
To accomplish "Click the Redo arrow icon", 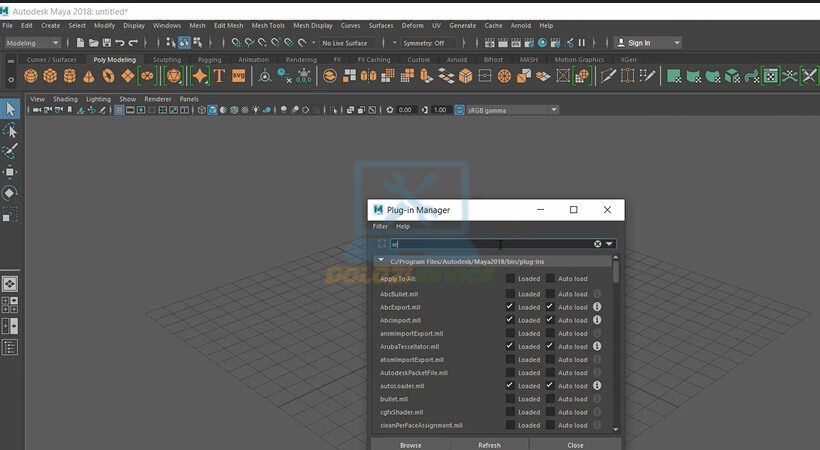I will (133, 43).
